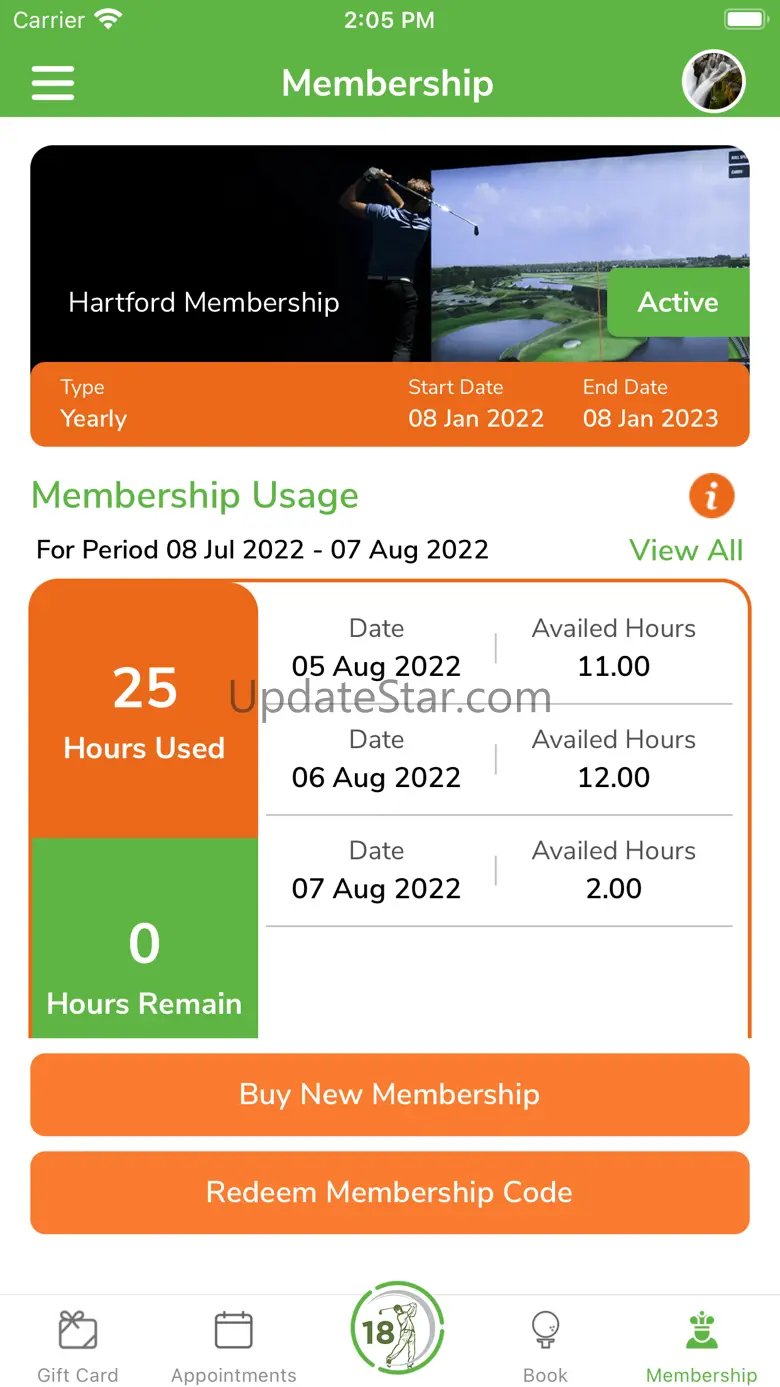This screenshot has height=1387, width=780.
Task: Tap the Appointments calendar icon
Action: click(x=233, y=1331)
